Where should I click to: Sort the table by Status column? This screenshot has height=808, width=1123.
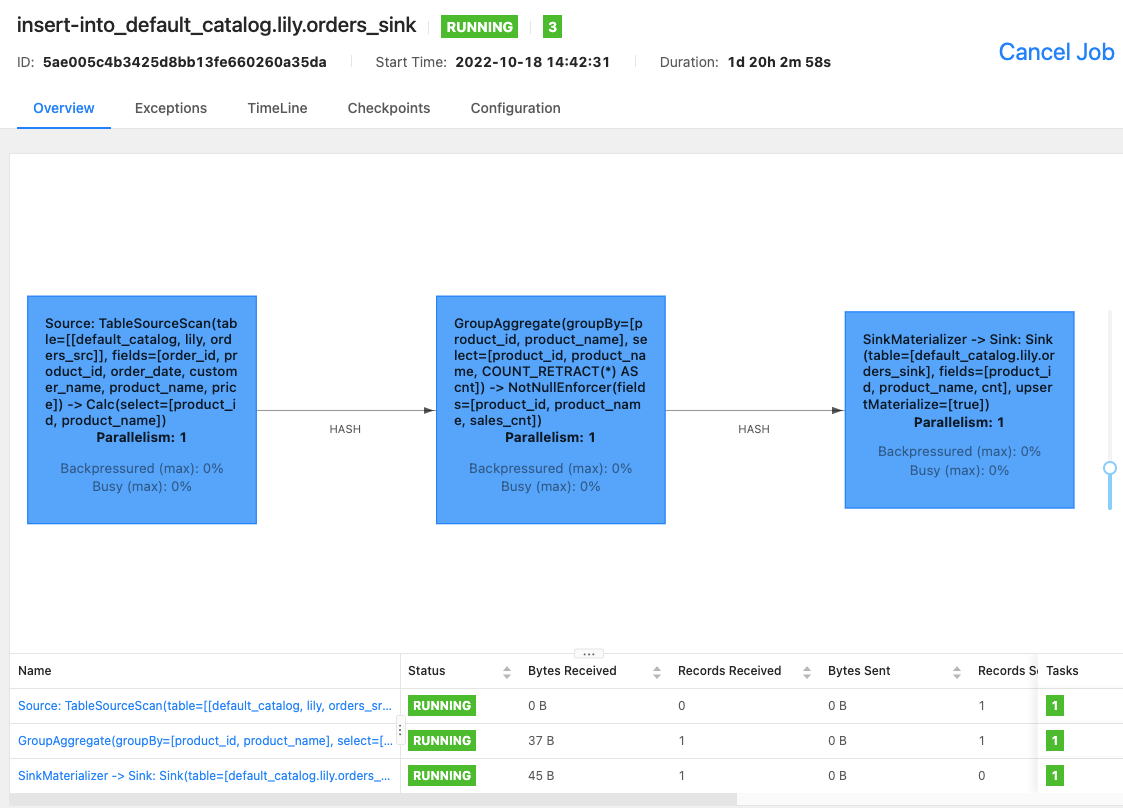pos(506,672)
